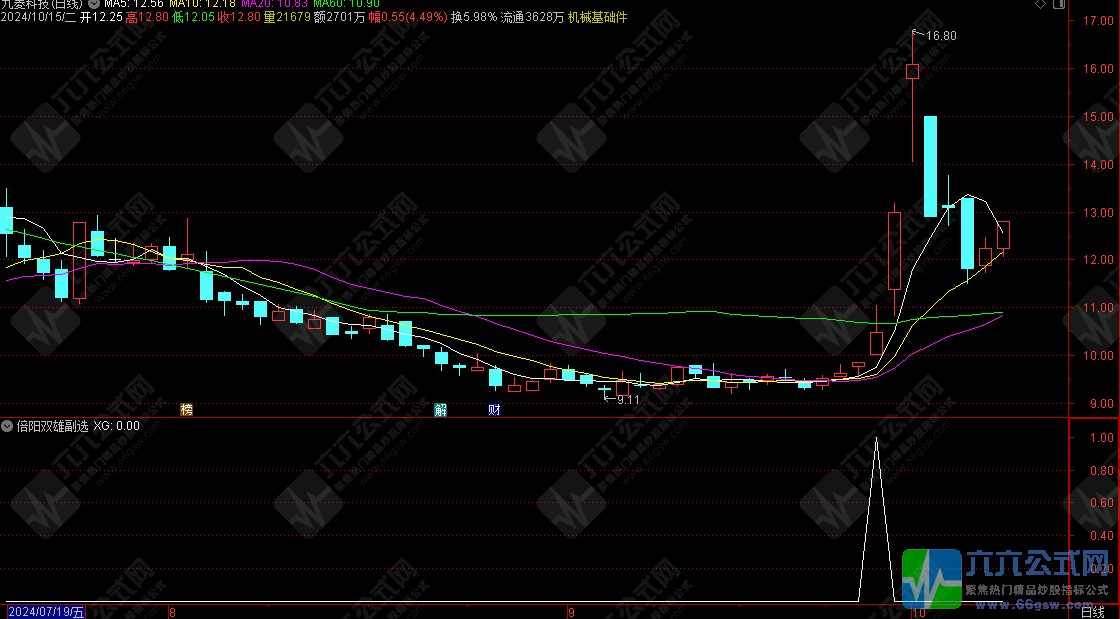Open the 机械基础件 sector link
The height and width of the screenshot is (619, 1120).
[x=597, y=18]
